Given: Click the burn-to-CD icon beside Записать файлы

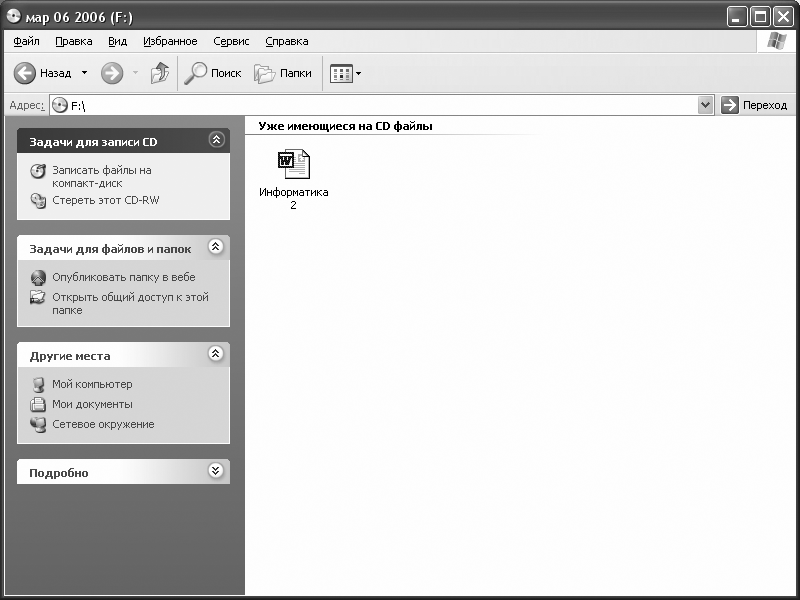Looking at the screenshot, I should (38, 171).
